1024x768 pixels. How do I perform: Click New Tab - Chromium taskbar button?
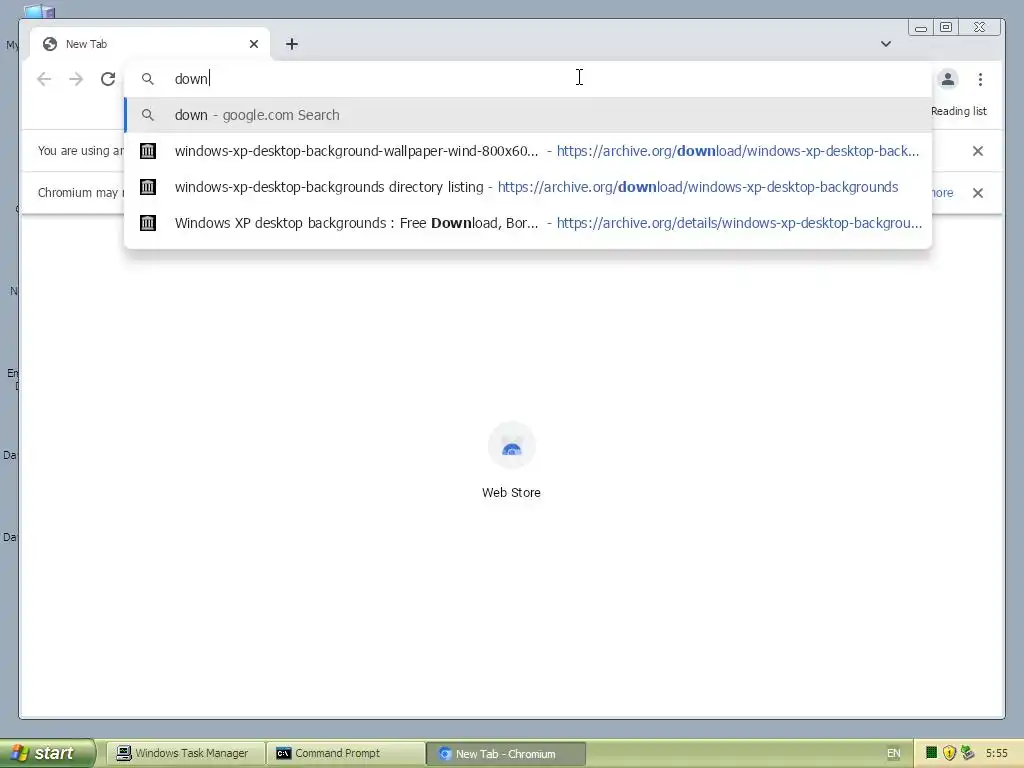coord(505,754)
